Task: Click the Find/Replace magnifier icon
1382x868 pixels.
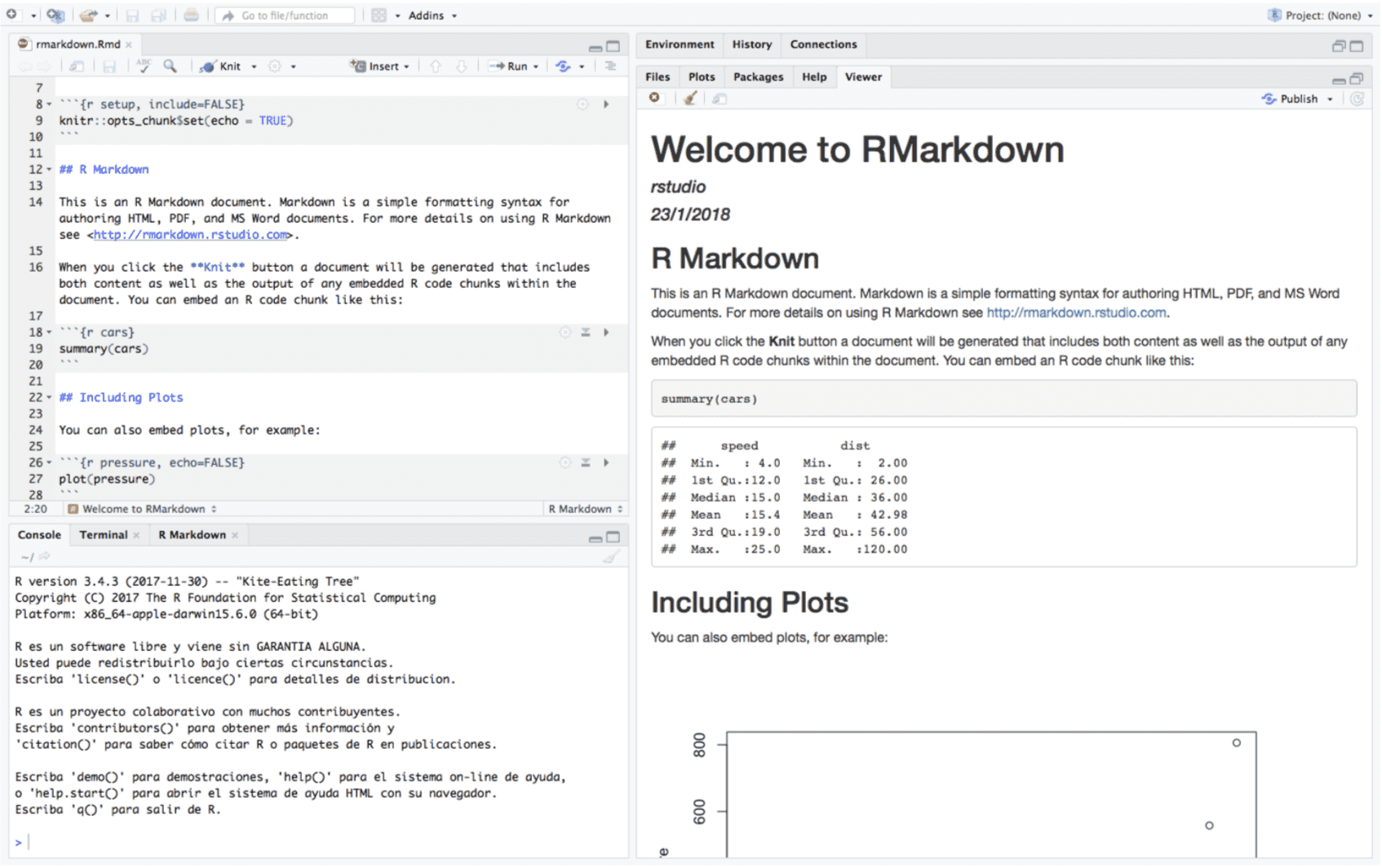Action: [170, 66]
